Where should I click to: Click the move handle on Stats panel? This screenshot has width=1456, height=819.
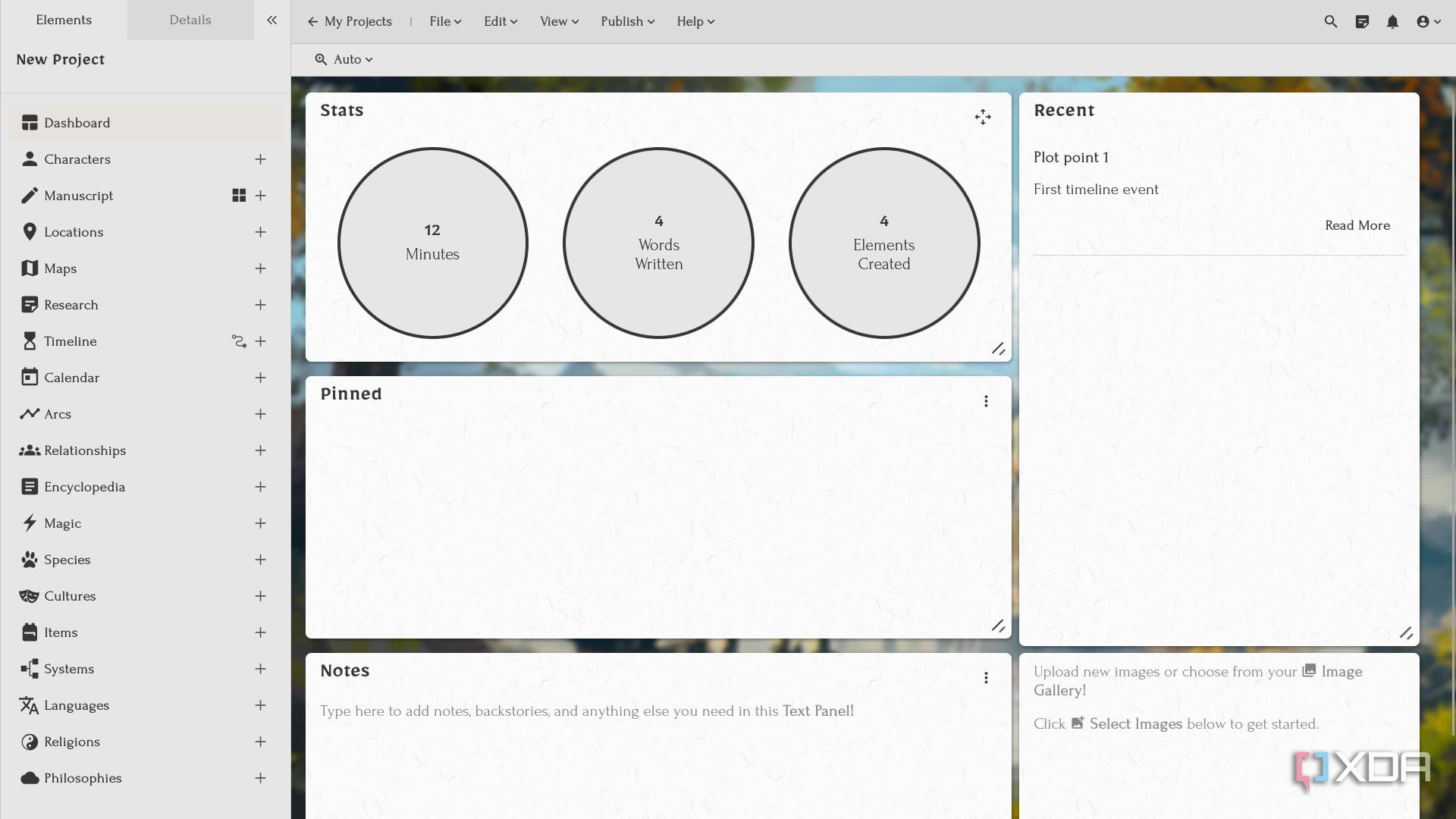983,117
